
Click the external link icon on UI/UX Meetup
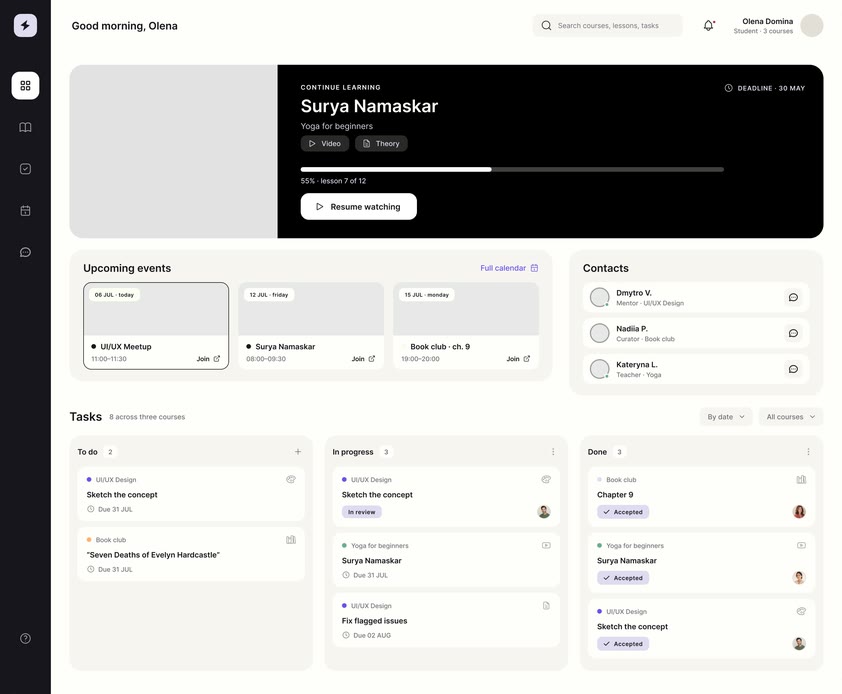[x=216, y=358]
